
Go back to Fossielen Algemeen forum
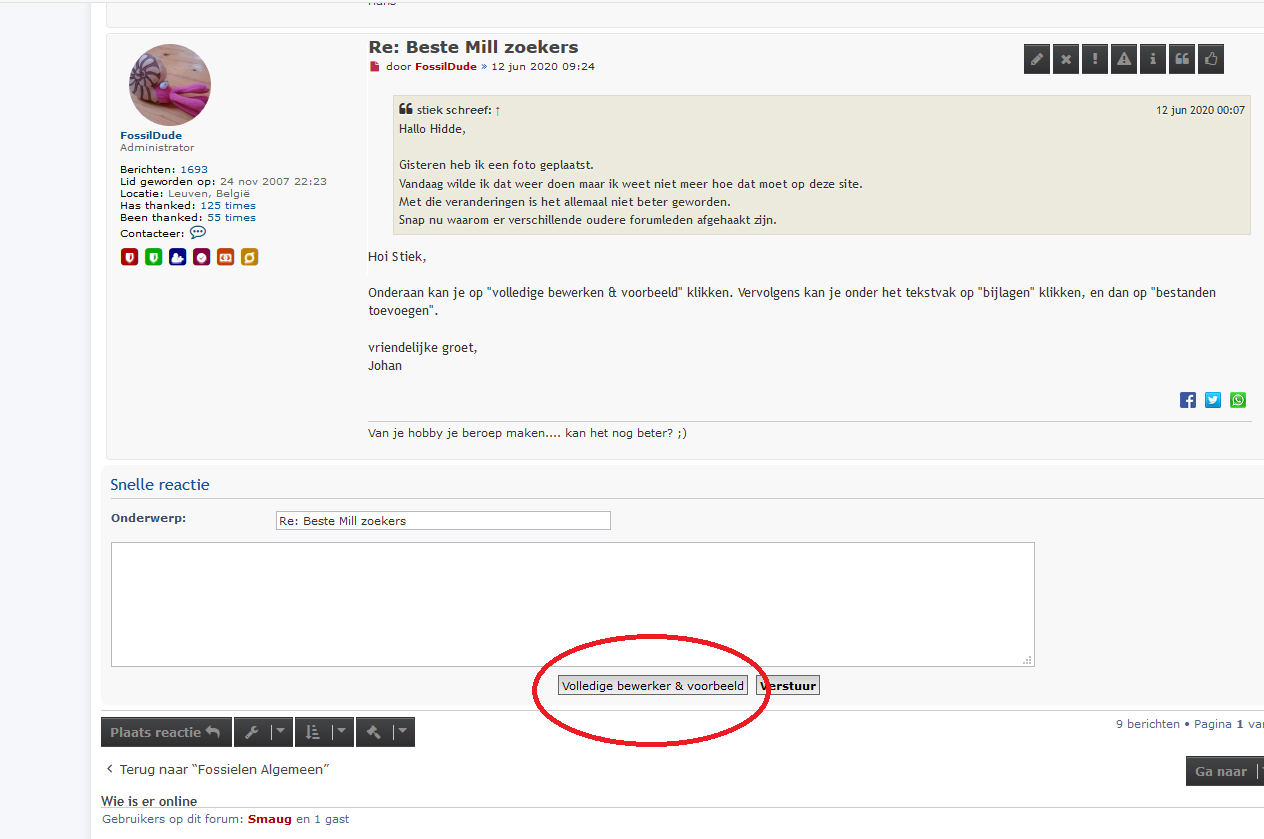pos(217,770)
